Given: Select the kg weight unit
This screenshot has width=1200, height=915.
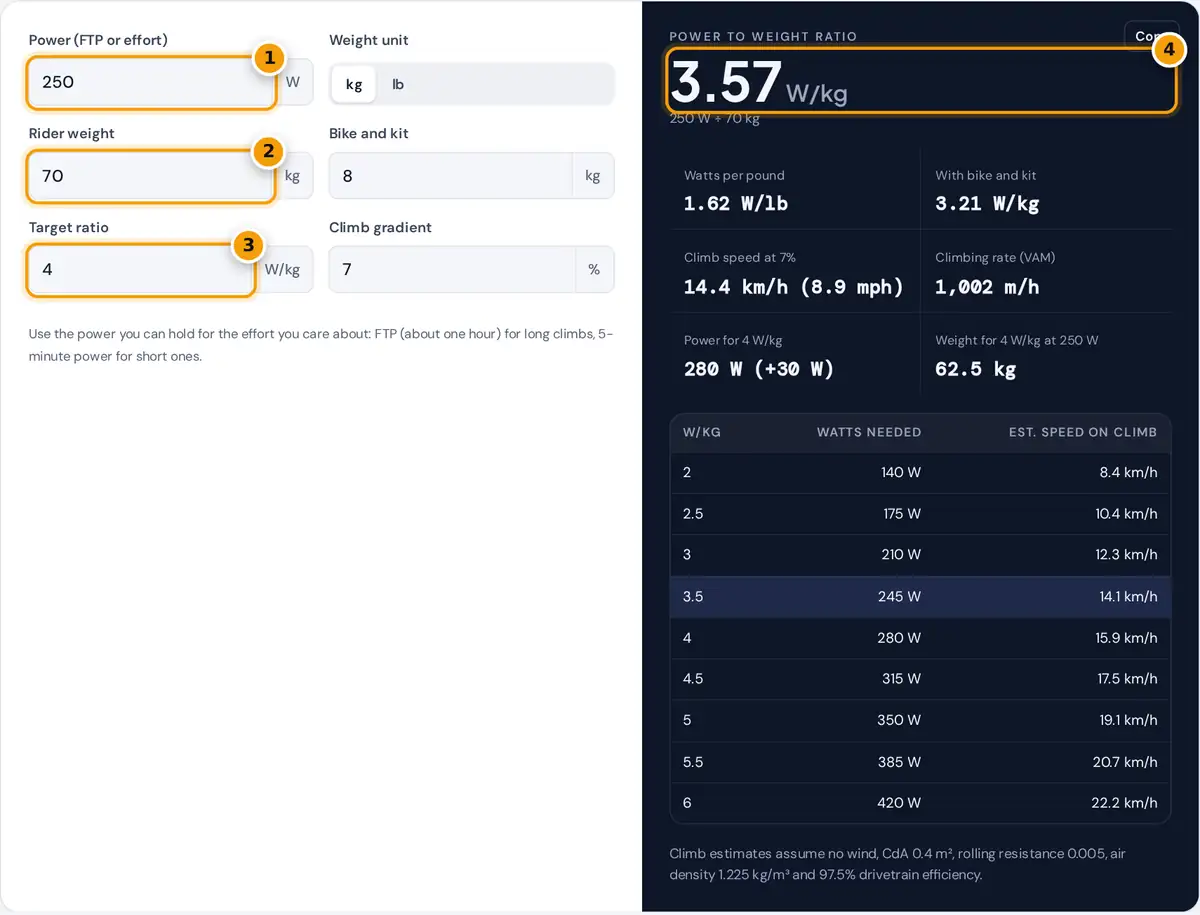Looking at the screenshot, I should pyautogui.click(x=354, y=84).
